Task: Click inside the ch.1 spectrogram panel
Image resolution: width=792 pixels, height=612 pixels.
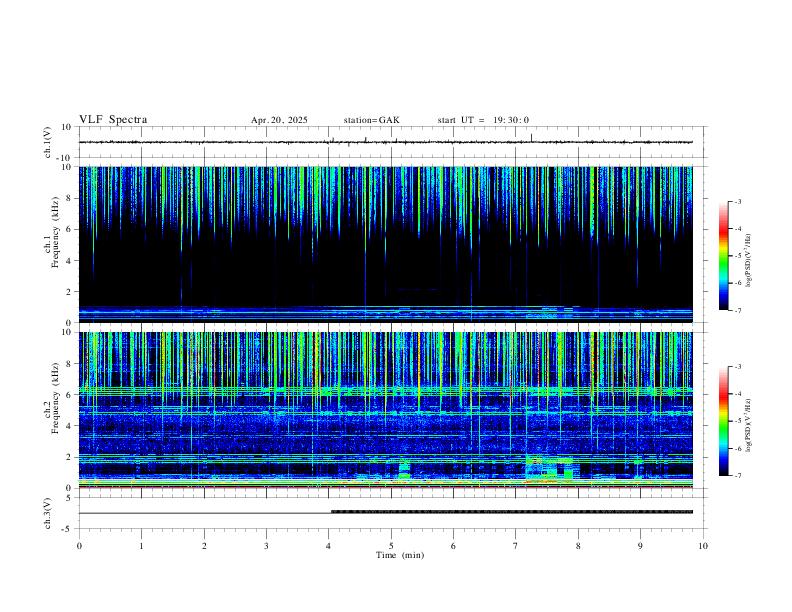Action: (386, 244)
